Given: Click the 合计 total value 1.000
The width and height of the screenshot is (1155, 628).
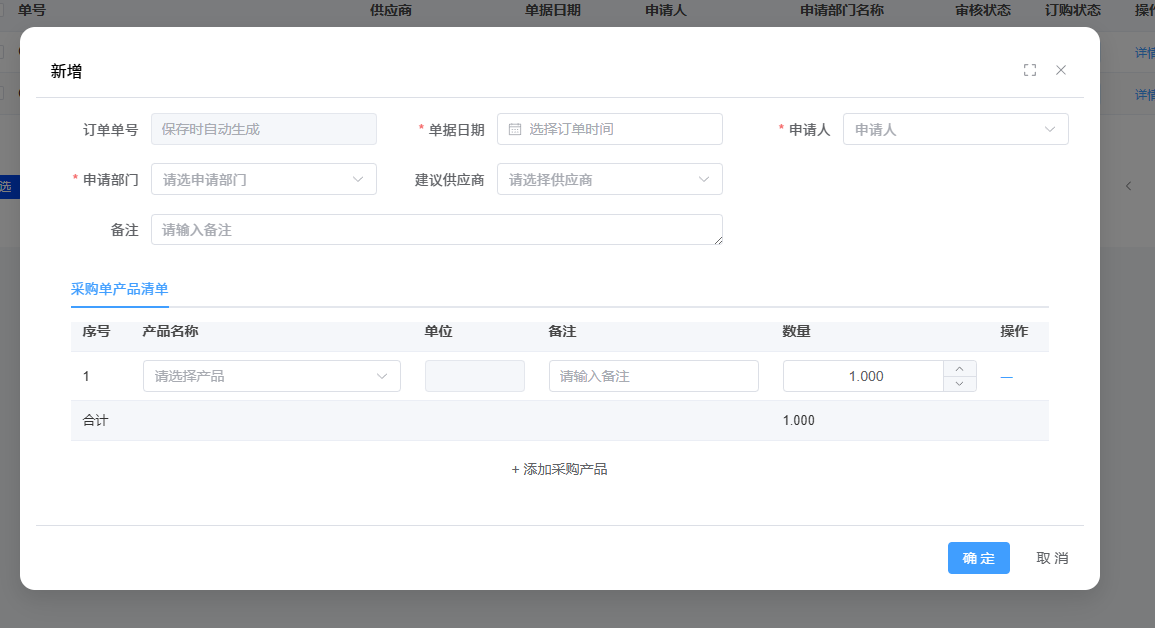Looking at the screenshot, I should pyautogui.click(x=798, y=420).
